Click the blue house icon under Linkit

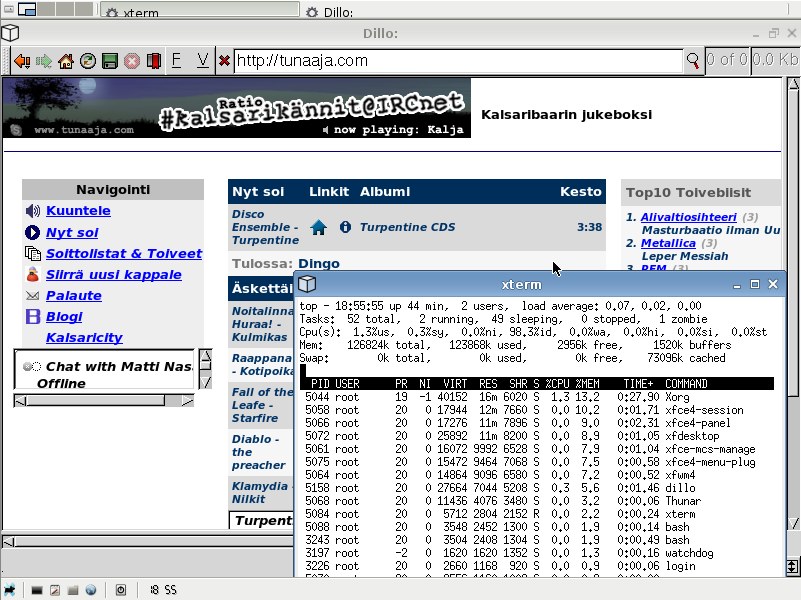click(x=319, y=228)
